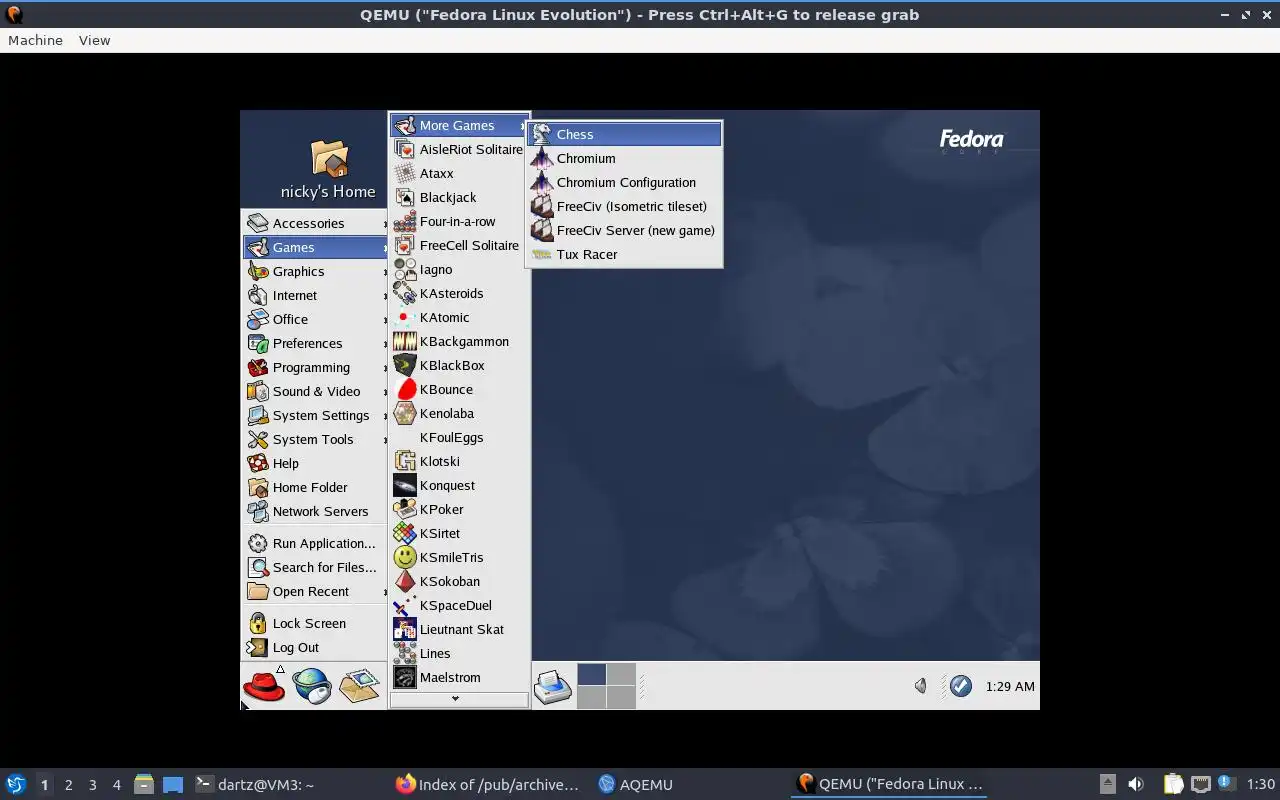This screenshot has height=800, width=1280.
Task: Click the Ataxx game icon
Action: 405,173
